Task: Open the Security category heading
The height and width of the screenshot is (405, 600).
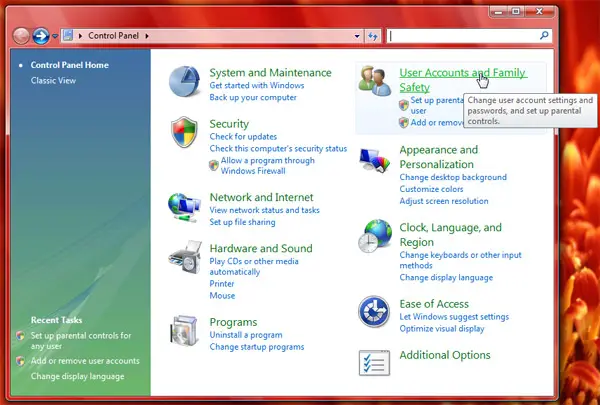Action: pyautogui.click(x=229, y=124)
